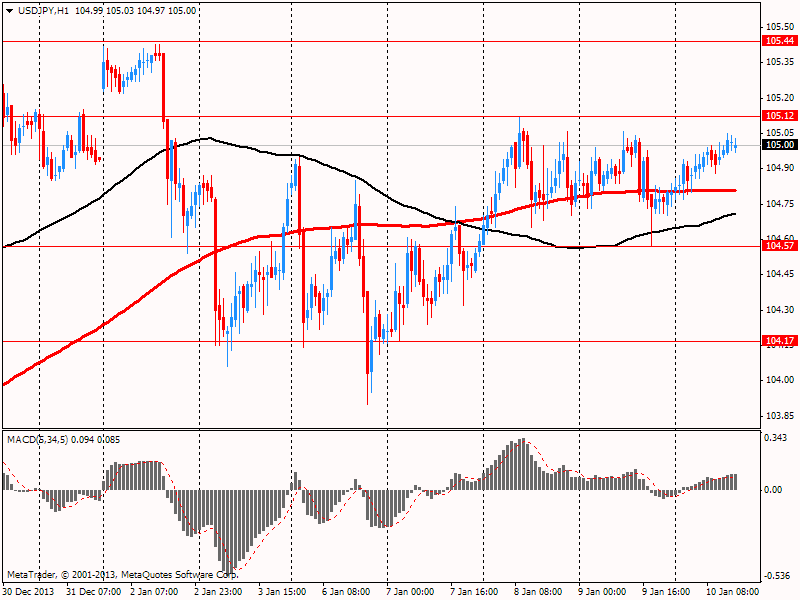
Task: Click the 3 Jan 15:00 time axis label
Action: click(x=282, y=592)
